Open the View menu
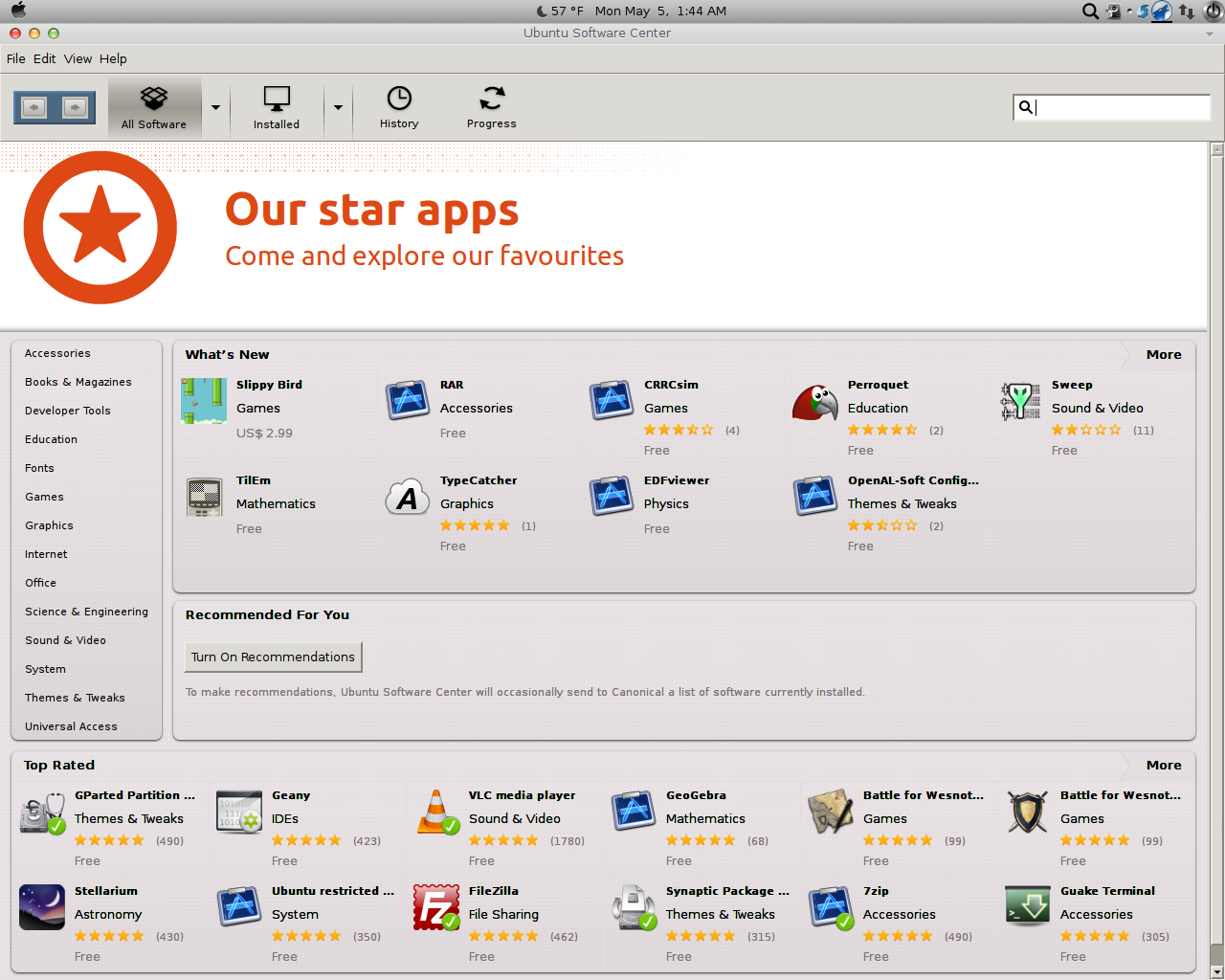 coord(78,58)
